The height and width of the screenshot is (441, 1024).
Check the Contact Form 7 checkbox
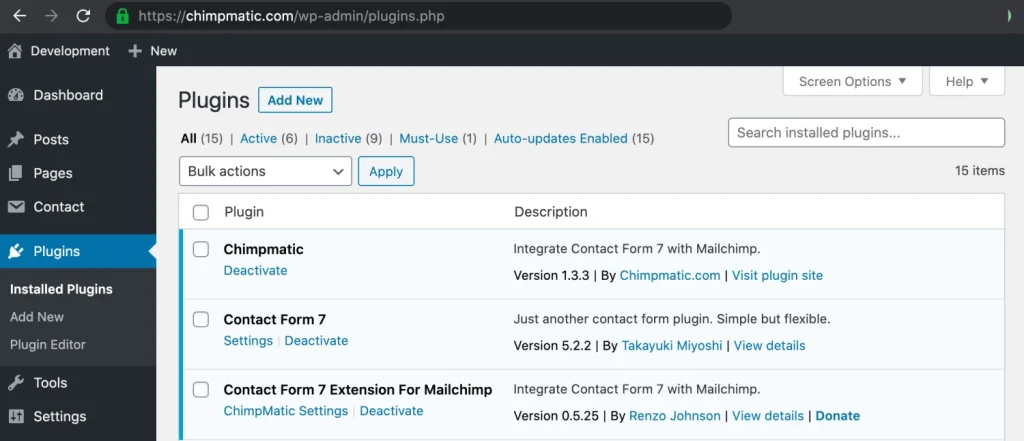(x=201, y=319)
